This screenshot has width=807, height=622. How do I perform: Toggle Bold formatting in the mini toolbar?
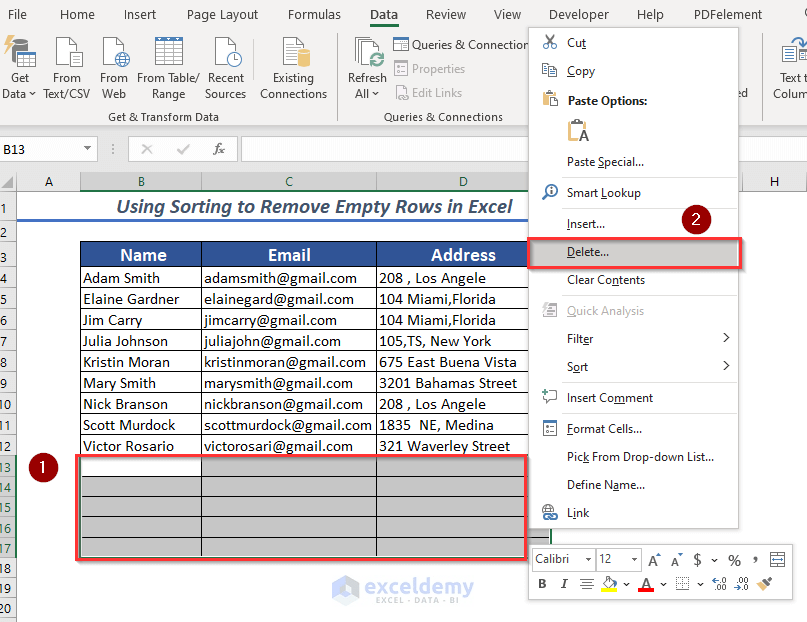coord(541,583)
